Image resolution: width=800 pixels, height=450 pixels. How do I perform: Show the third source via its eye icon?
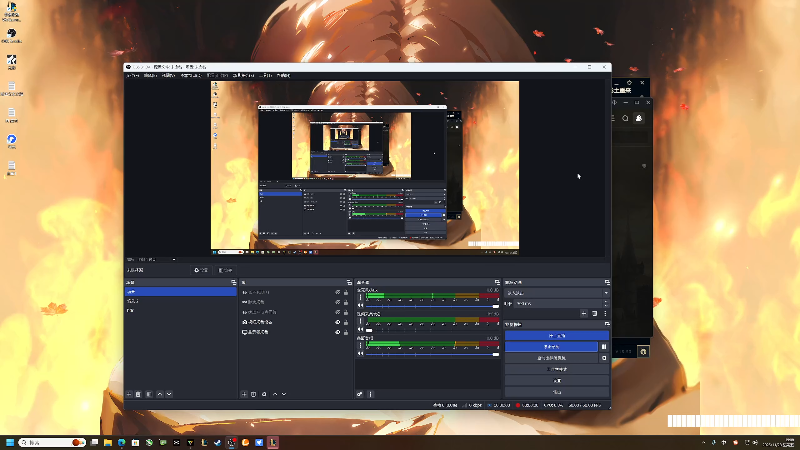338,312
